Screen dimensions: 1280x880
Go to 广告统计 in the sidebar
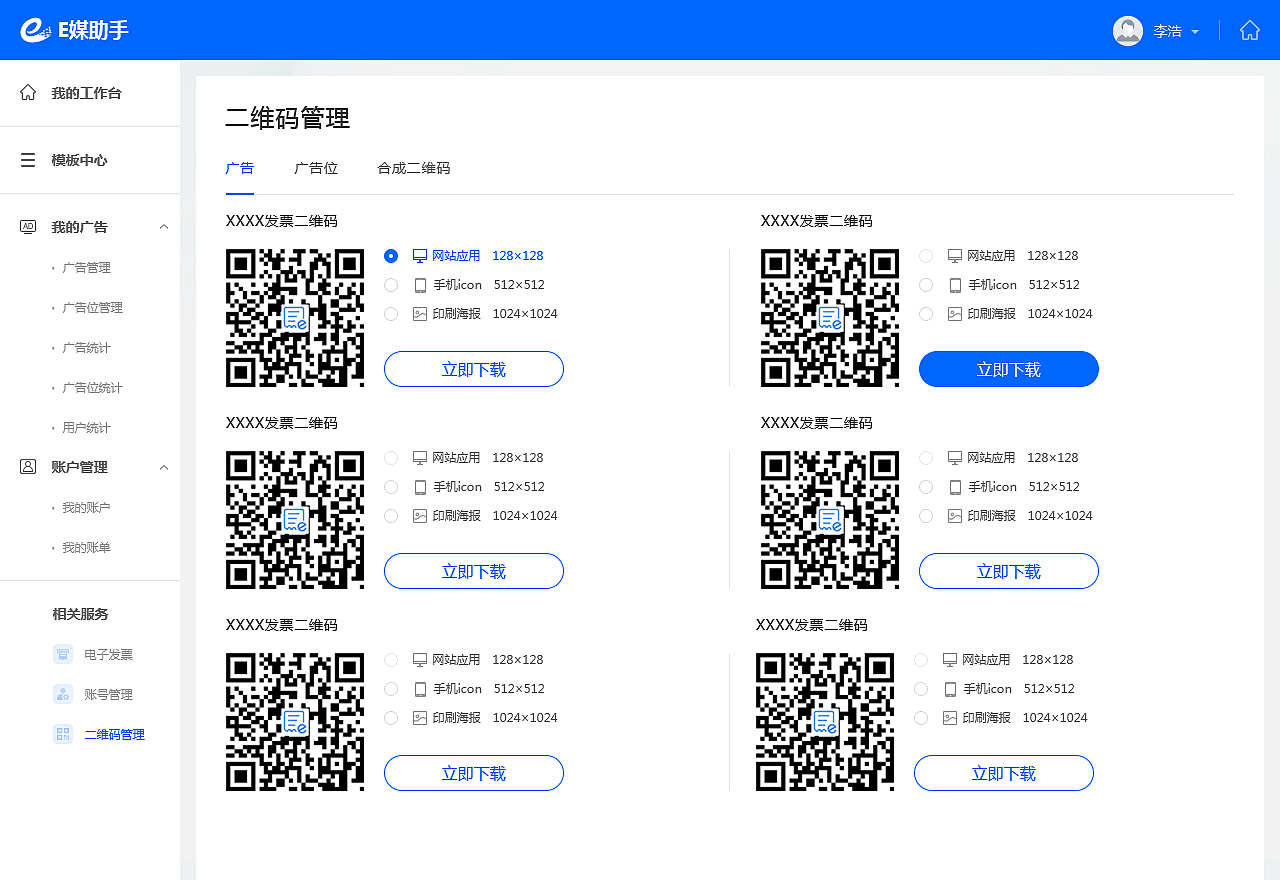click(86, 347)
